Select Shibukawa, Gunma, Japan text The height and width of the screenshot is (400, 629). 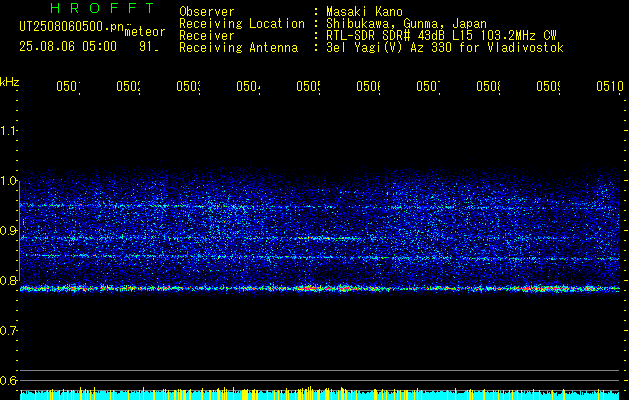[406, 24]
